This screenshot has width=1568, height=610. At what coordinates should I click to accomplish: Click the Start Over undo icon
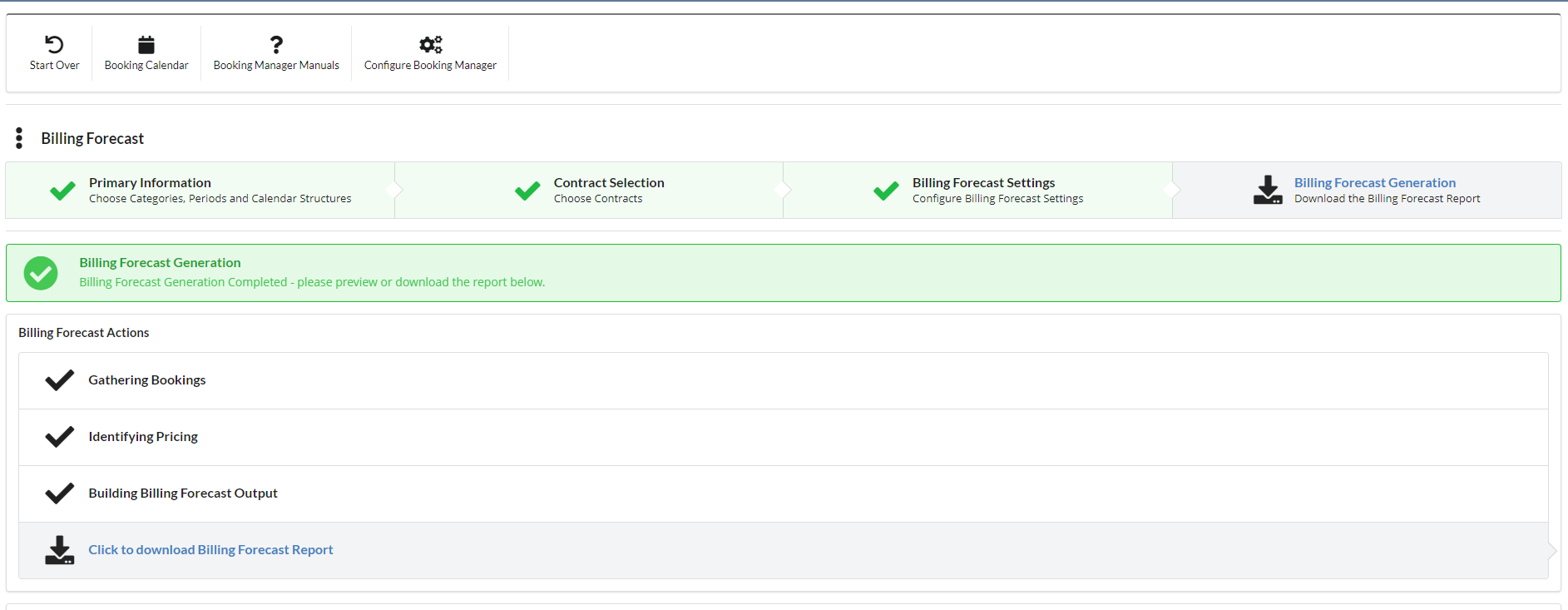point(54,44)
